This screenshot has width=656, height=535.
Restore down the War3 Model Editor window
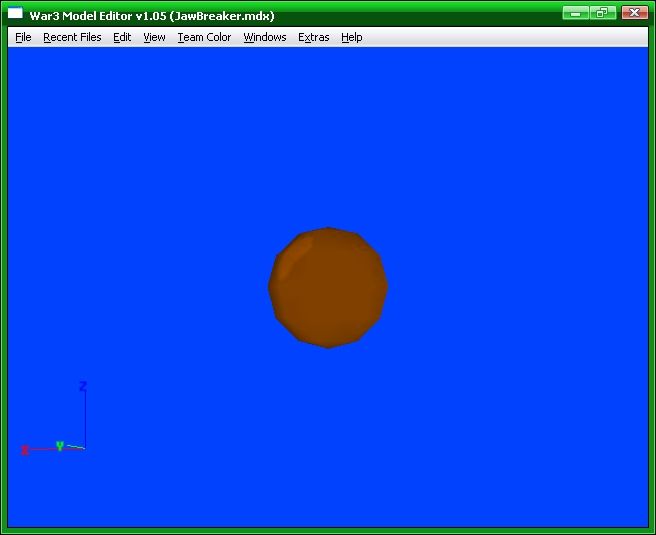point(603,13)
